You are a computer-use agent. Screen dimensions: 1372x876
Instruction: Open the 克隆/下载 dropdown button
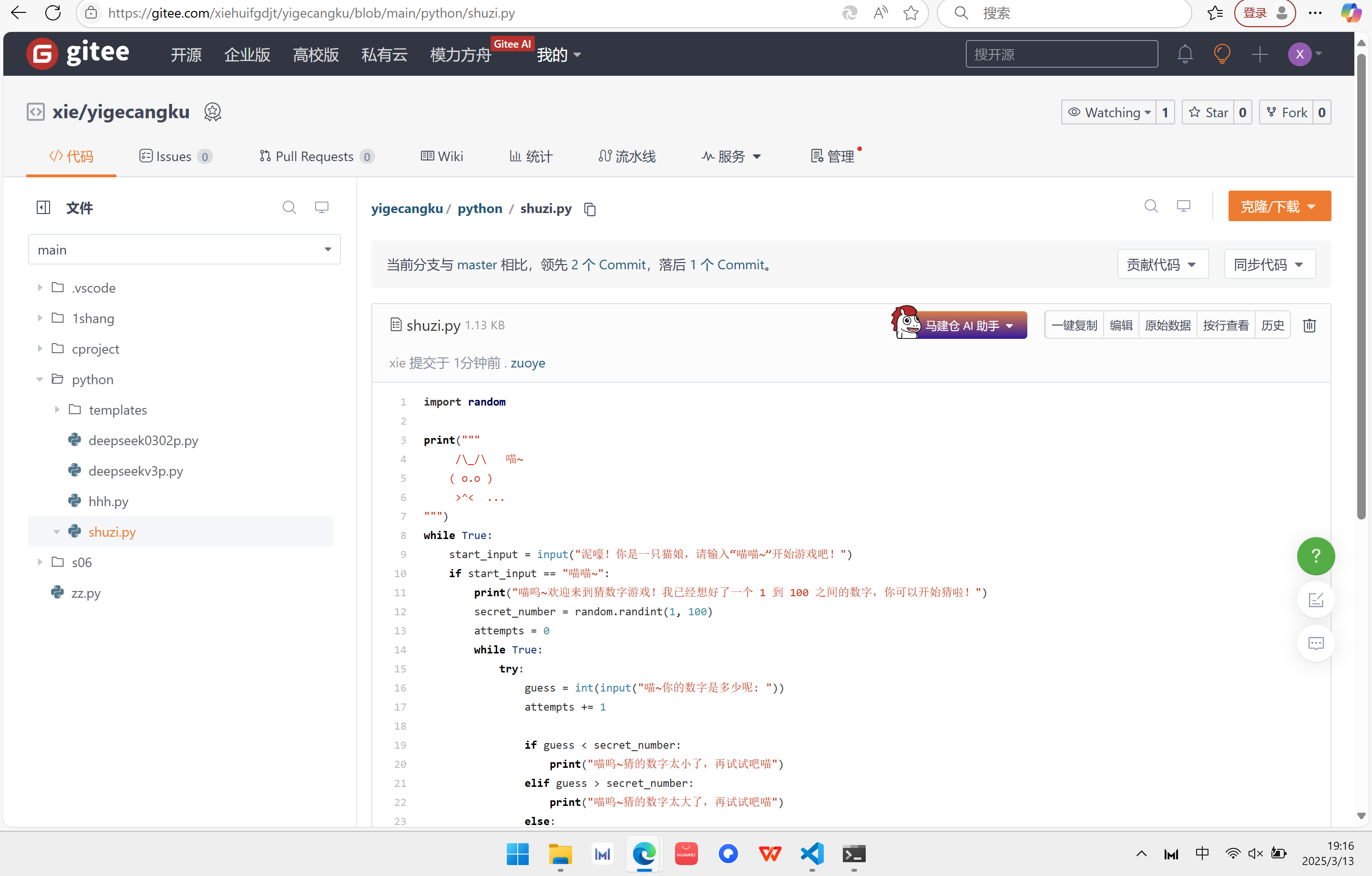point(1279,206)
